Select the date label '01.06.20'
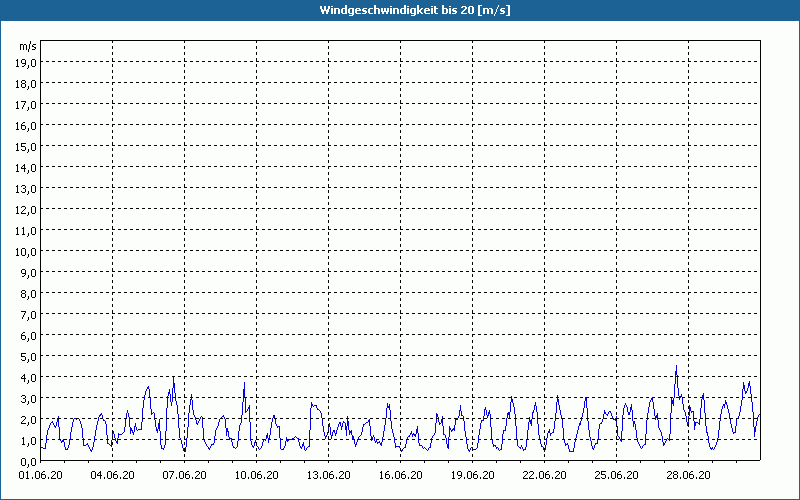This screenshot has height=500, width=800. point(41,475)
